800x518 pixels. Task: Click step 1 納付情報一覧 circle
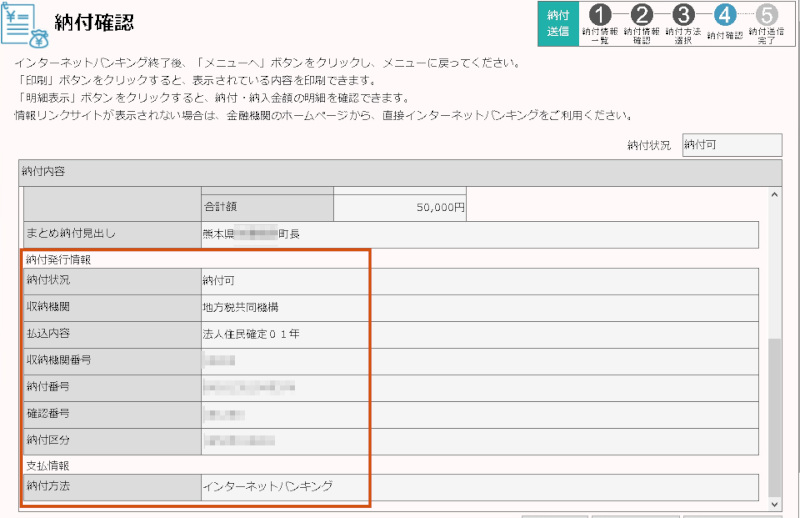pyautogui.click(x=600, y=15)
